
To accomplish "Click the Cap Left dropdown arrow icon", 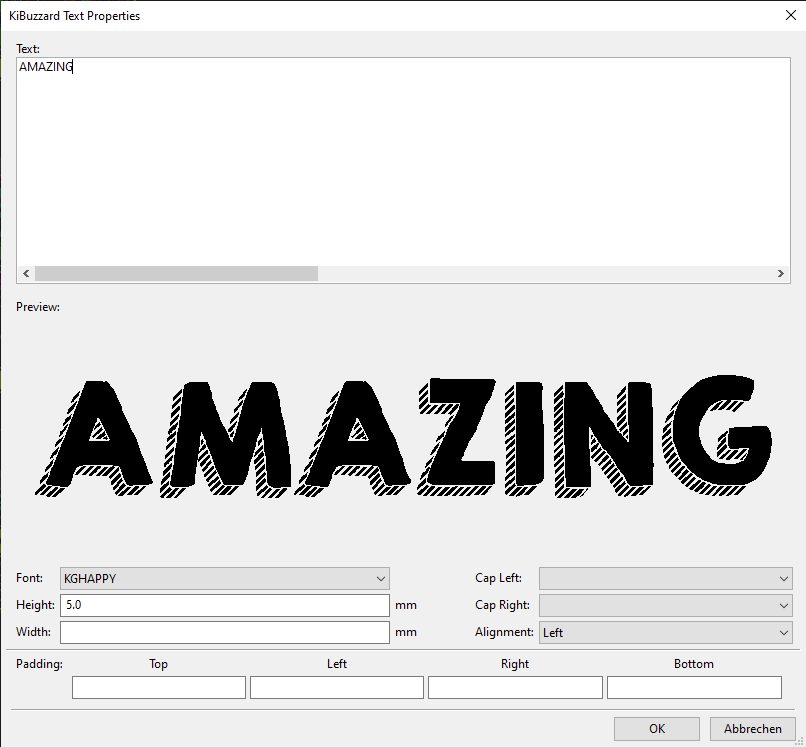I will pos(782,578).
